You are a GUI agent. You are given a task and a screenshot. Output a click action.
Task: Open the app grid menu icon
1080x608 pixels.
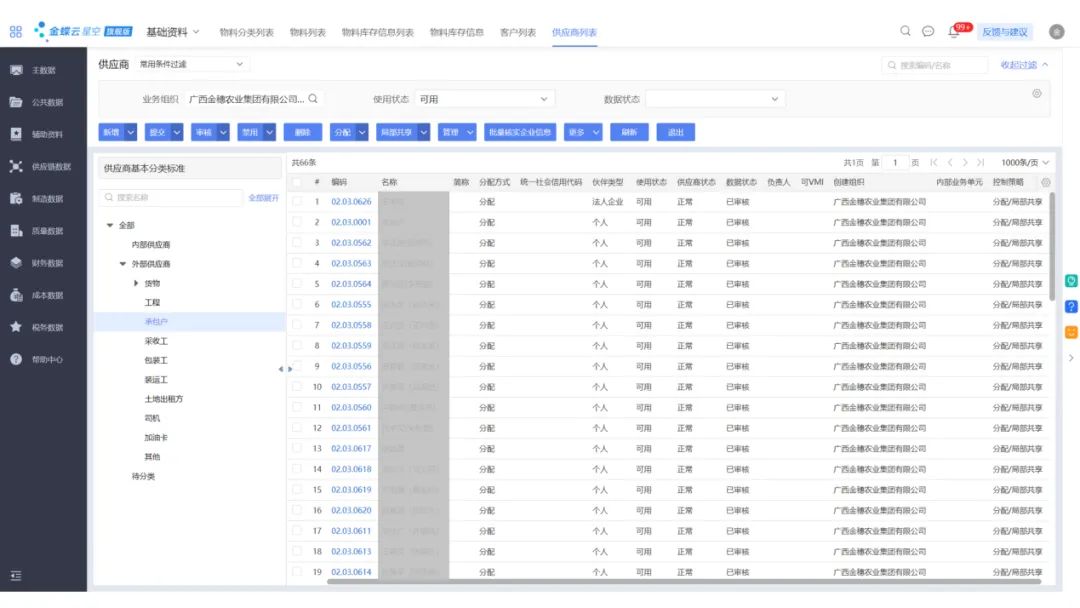[x=16, y=32]
